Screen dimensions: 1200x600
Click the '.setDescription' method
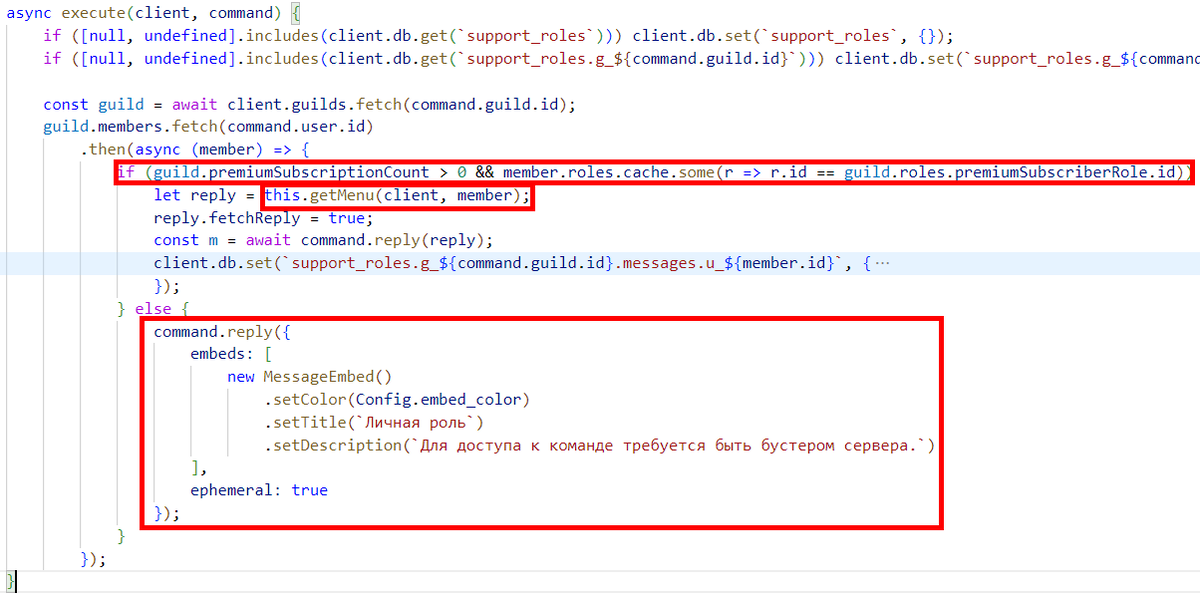point(333,445)
